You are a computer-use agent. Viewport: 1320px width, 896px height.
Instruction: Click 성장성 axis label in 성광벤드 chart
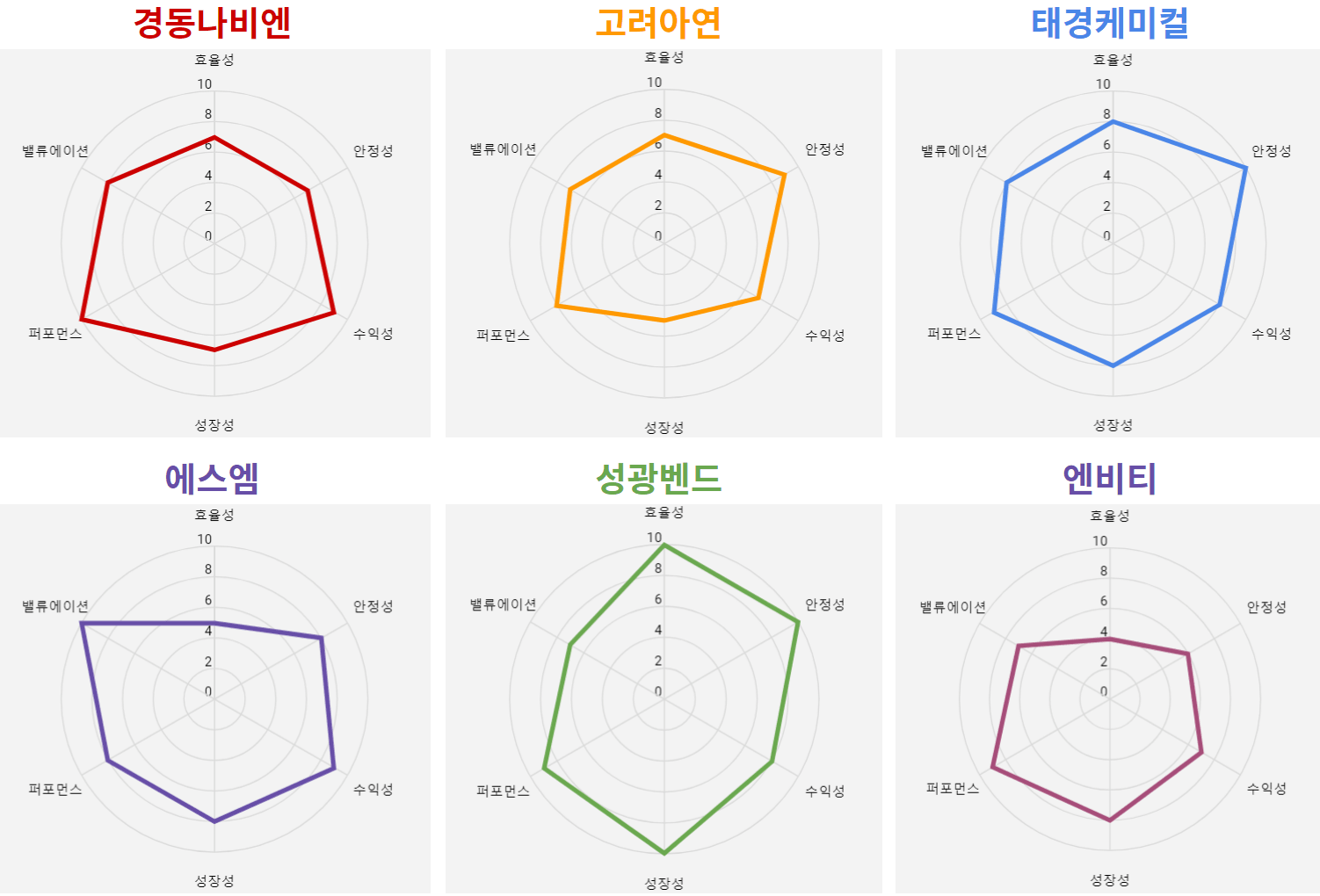click(664, 883)
